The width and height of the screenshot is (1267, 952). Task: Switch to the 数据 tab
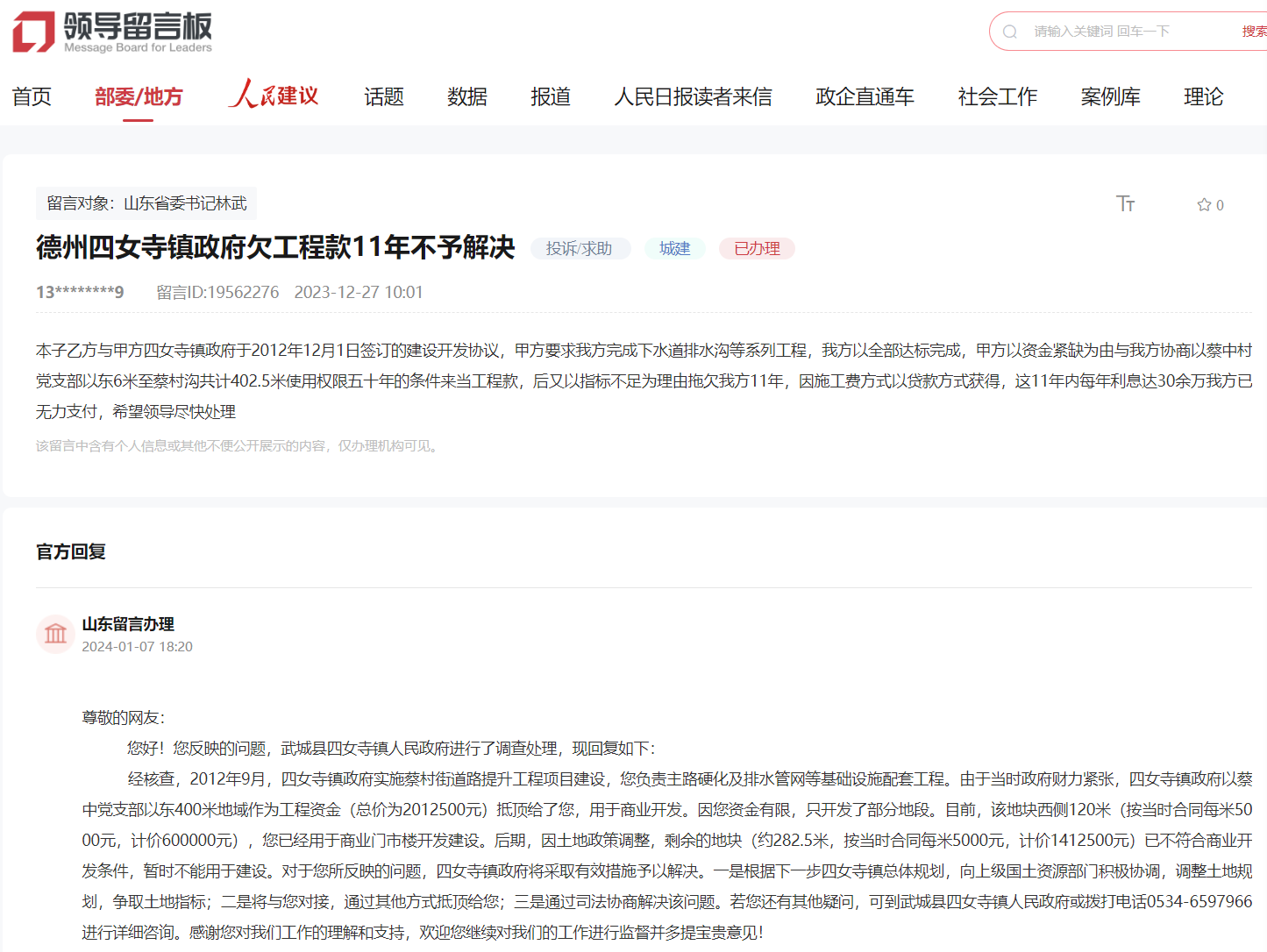coord(467,96)
